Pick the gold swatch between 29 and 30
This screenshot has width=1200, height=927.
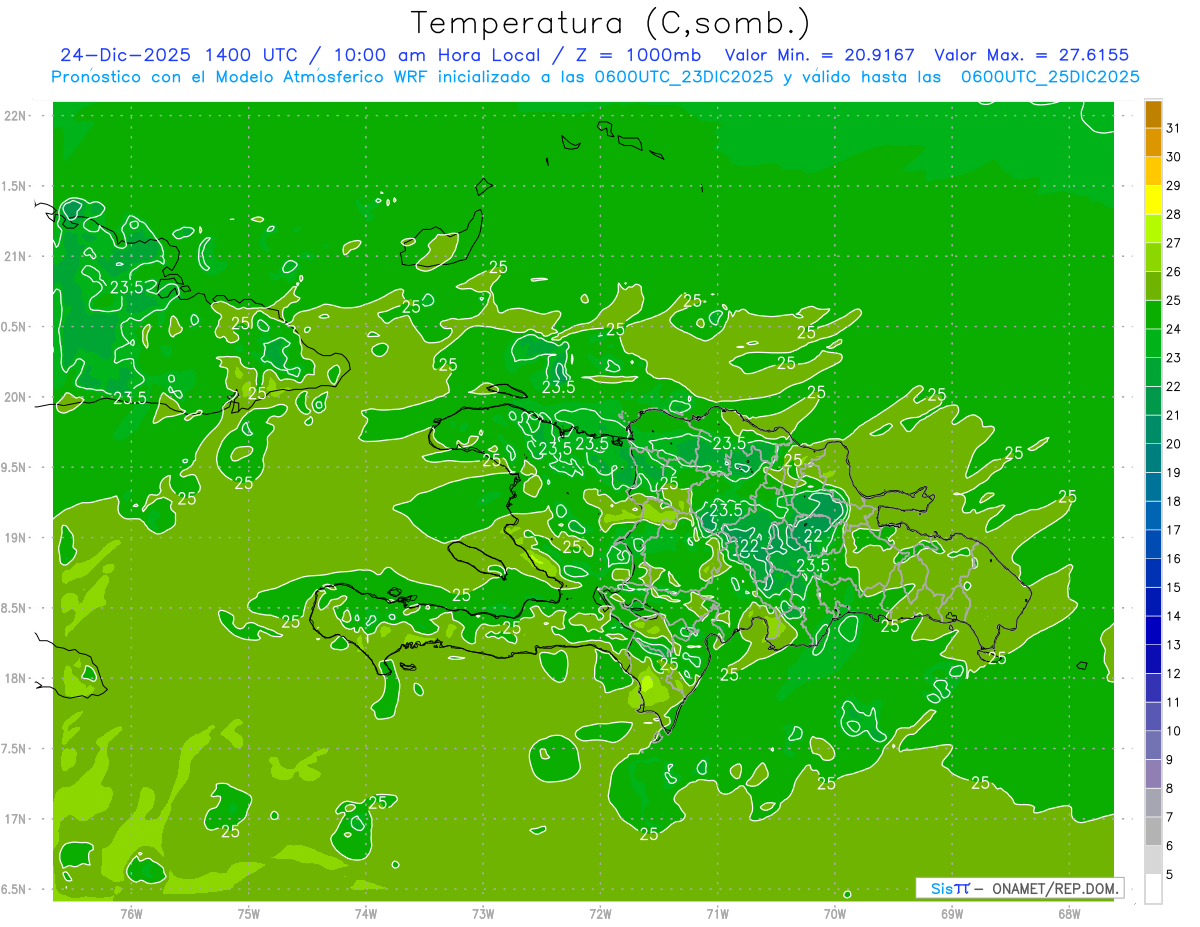1153,172
